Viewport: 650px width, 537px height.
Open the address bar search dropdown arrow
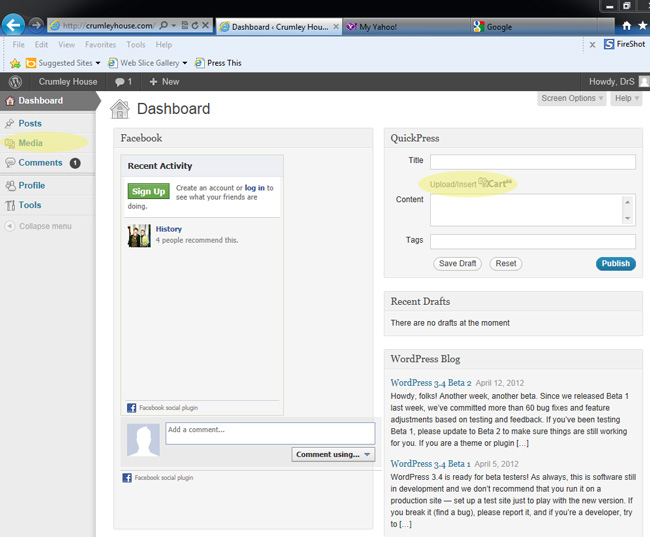174,25
